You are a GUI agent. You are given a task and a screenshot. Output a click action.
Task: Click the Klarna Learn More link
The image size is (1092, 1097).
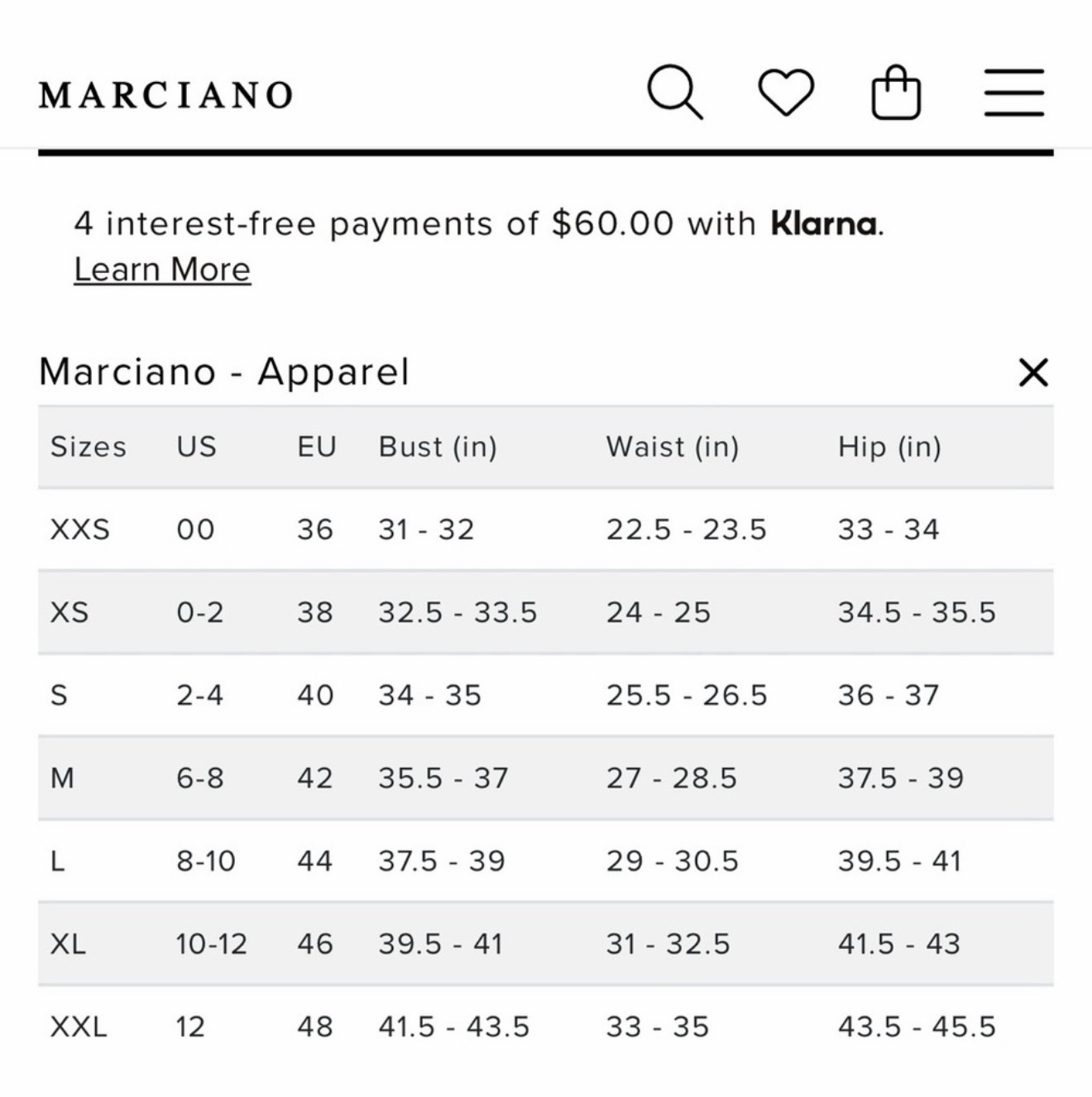[162, 269]
